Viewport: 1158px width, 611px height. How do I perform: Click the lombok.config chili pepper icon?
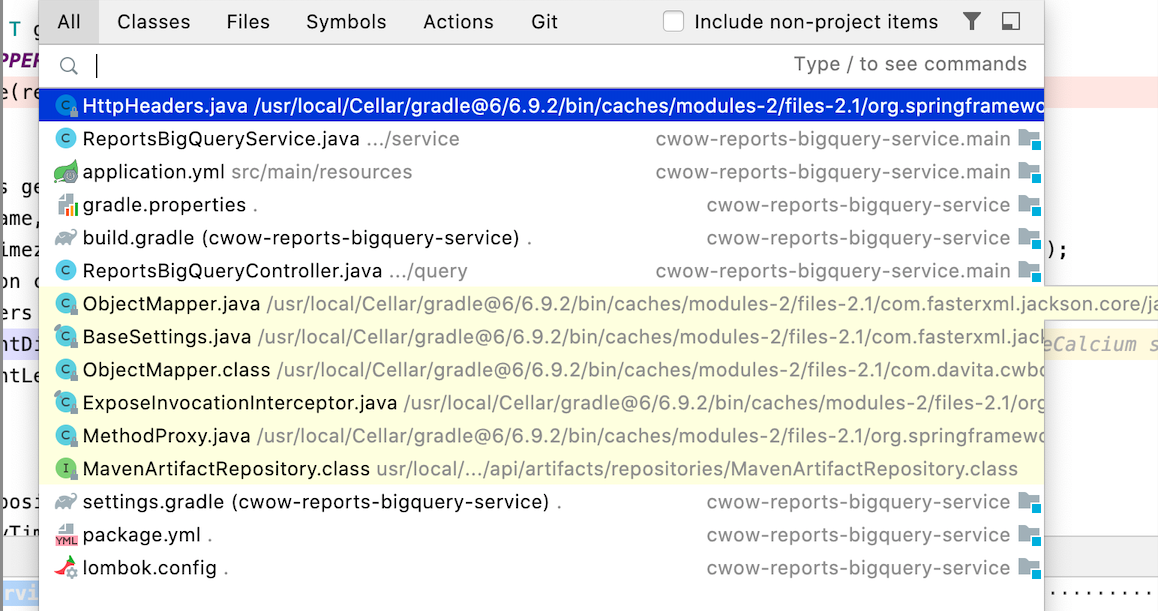pyautogui.click(x=67, y=568)
